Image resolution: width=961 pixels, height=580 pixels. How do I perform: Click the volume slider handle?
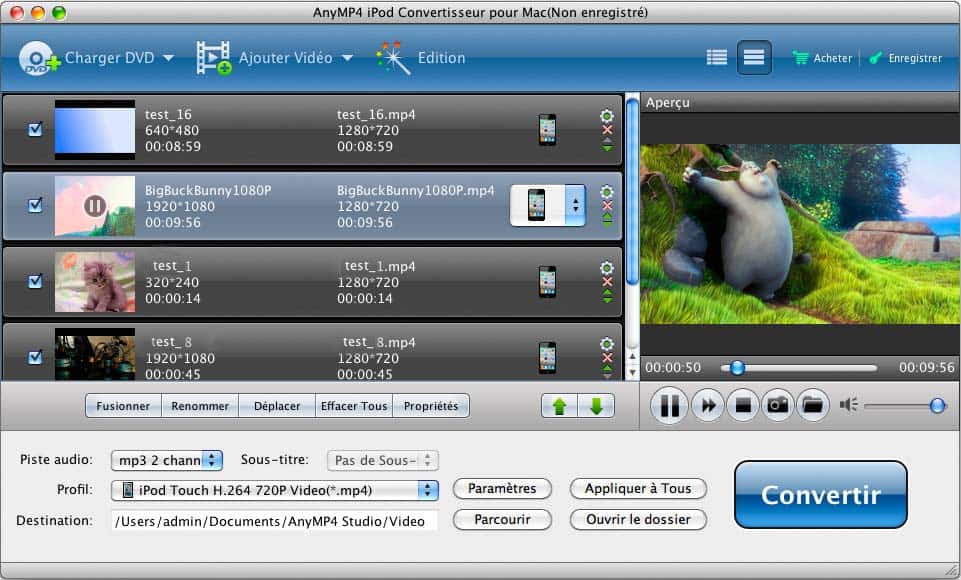click(x=937, y=405)
